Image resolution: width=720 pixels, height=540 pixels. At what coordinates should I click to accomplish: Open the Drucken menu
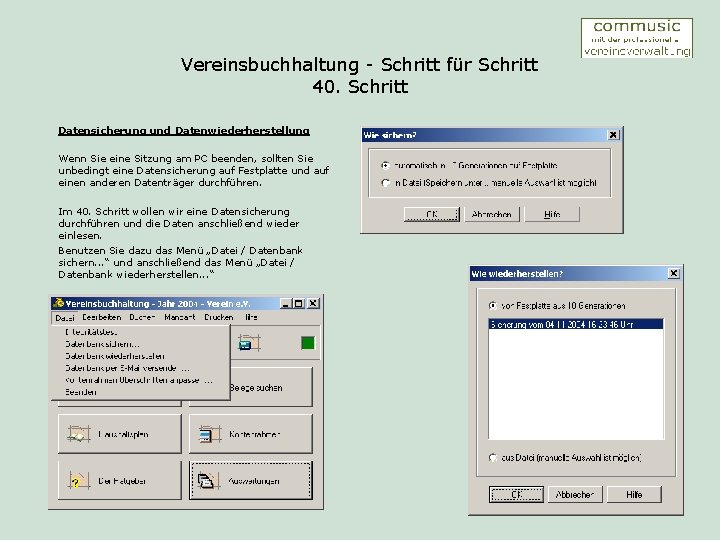click(219, 317)
